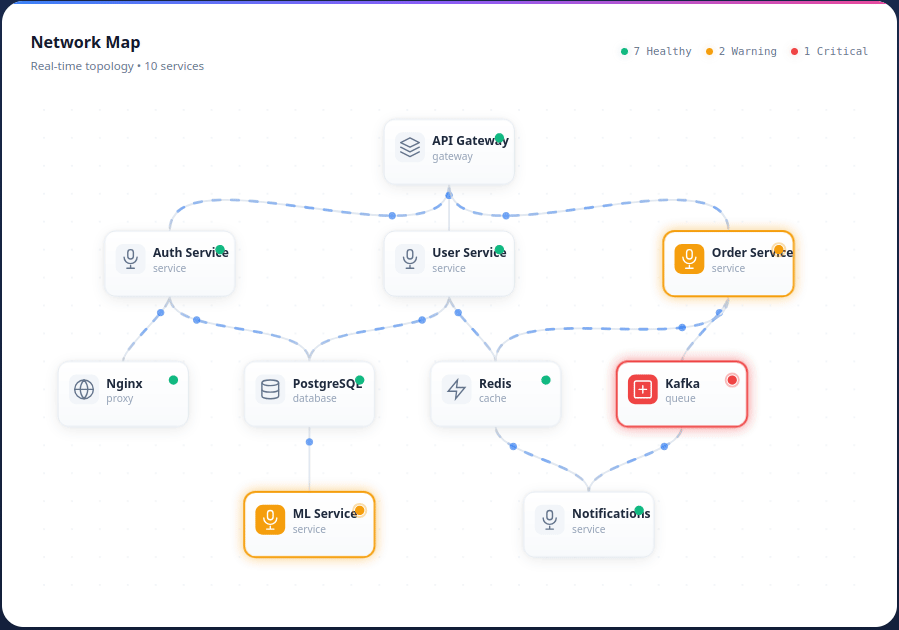
Task: Click the User Service microphone icon
Action: [410, 259]
